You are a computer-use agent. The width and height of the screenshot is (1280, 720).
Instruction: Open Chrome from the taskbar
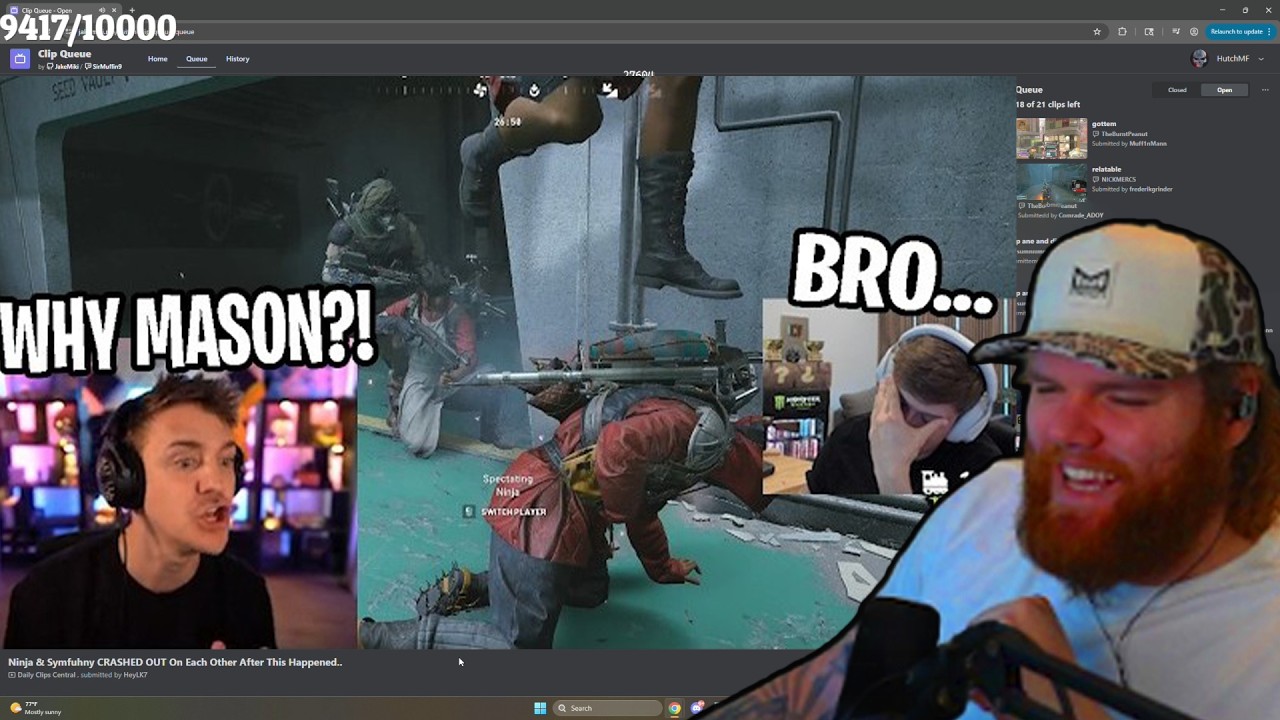tap(675, 708)
